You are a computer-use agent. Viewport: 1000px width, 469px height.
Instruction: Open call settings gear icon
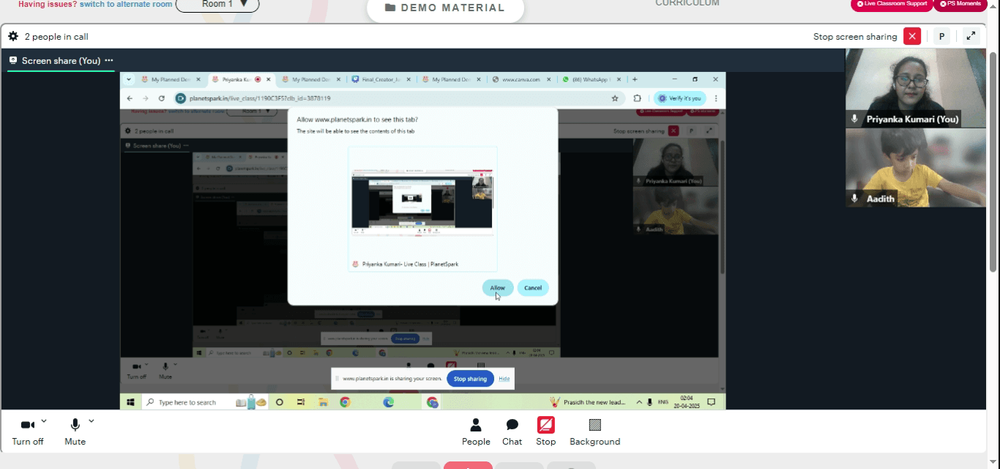(13, 36)
